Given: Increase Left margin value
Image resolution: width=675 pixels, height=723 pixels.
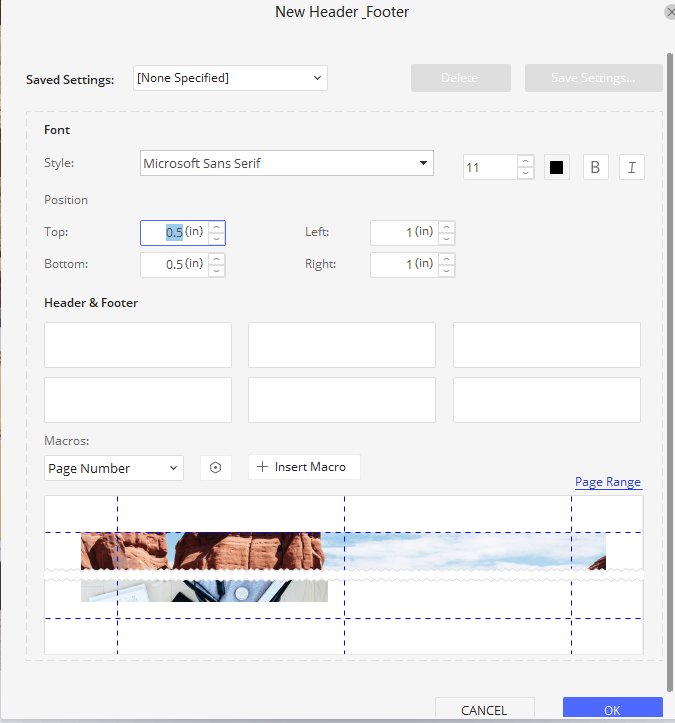Looking at the screenshot, I should 446,227.
